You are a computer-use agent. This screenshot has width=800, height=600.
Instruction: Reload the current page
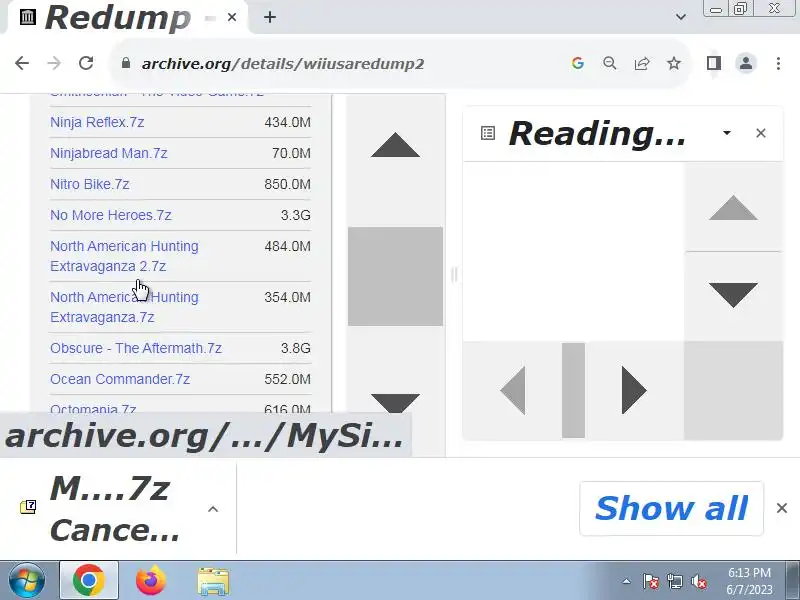[x=86, y=63]
